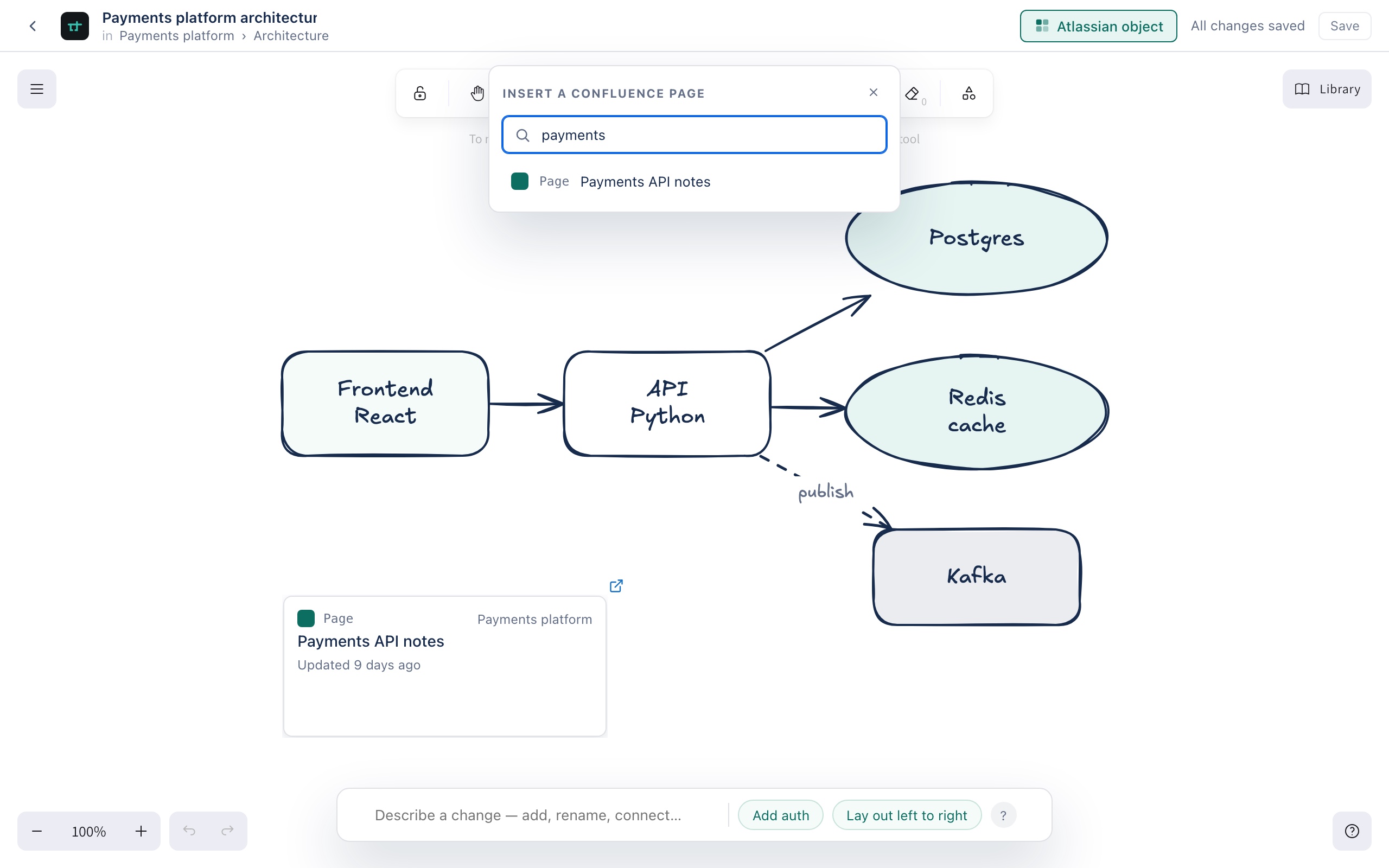
Task: Open Architecture breadcrumb link
Action: point(291,36)
